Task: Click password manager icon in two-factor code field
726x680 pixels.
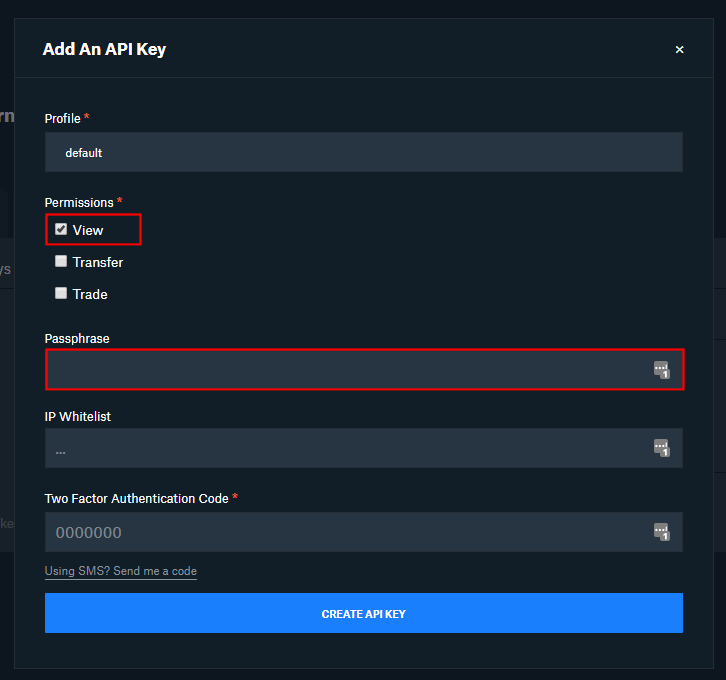Action: tap(662, 532)
